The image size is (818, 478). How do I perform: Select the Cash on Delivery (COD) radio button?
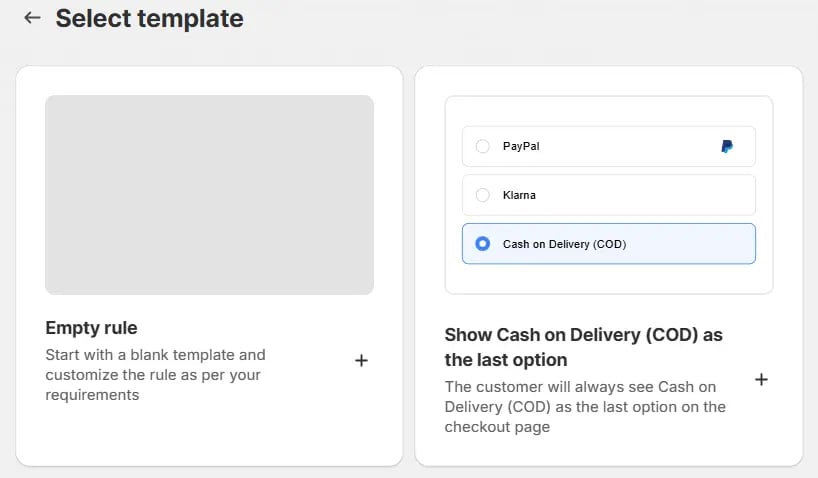[x=483, y=244]
